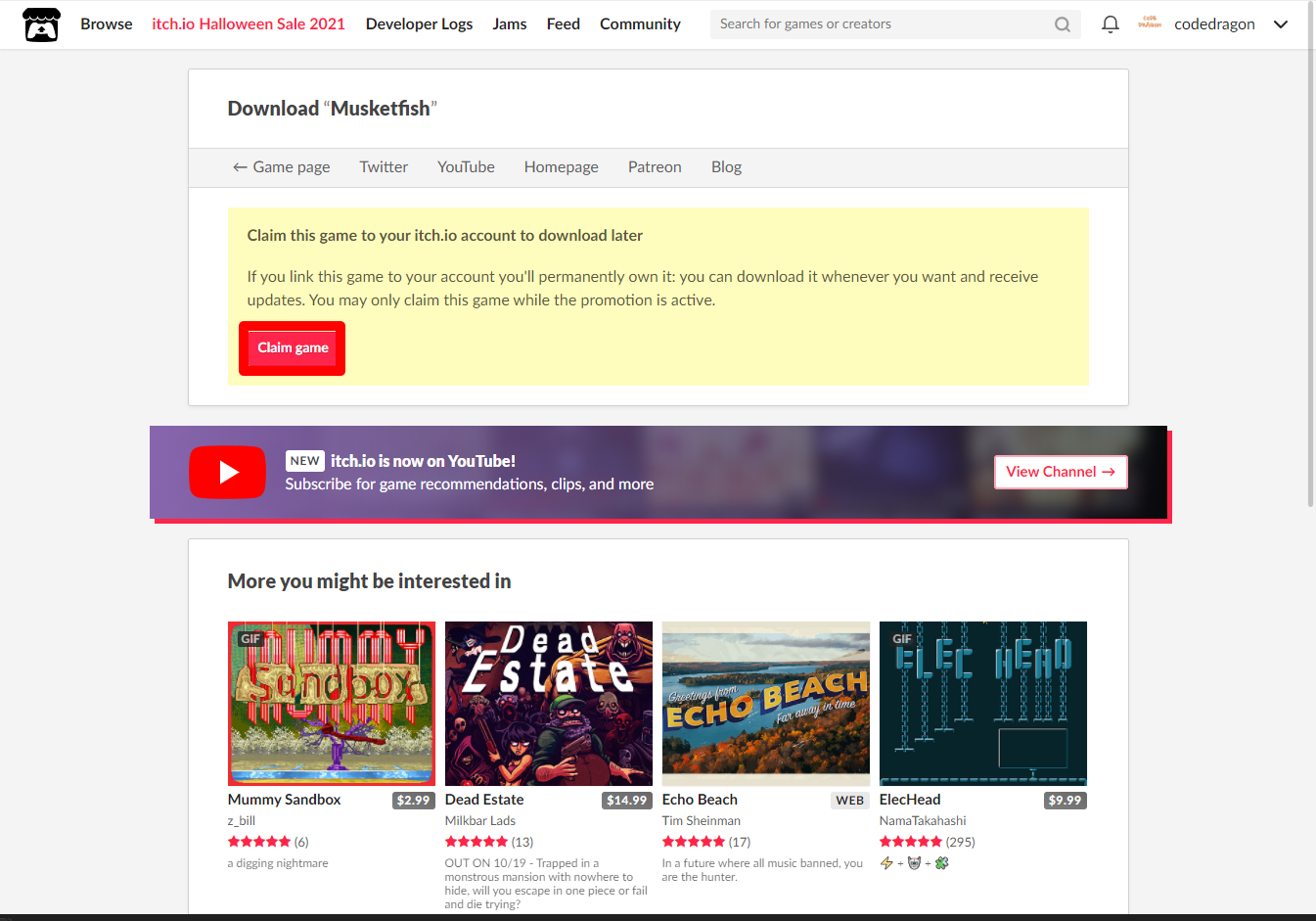Open Mummy Sandbox thumbnail
Image resolution: width=1316 pixels, height=921 pixels.
point(332,704)
